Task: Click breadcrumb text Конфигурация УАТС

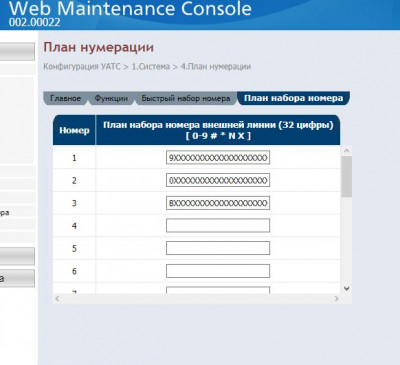Action: [82, 66]
